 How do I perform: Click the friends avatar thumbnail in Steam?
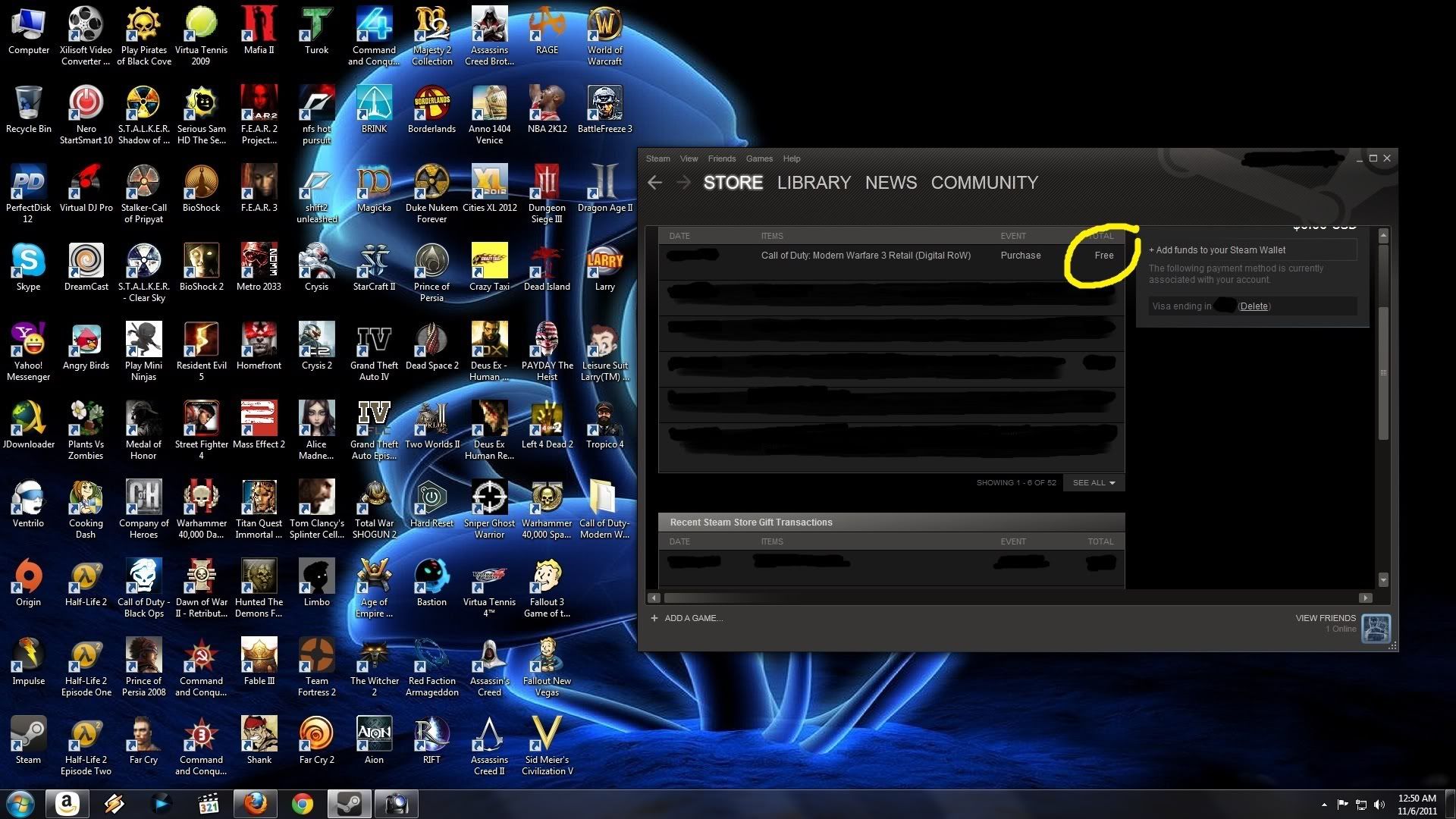tap(1376, 628)
